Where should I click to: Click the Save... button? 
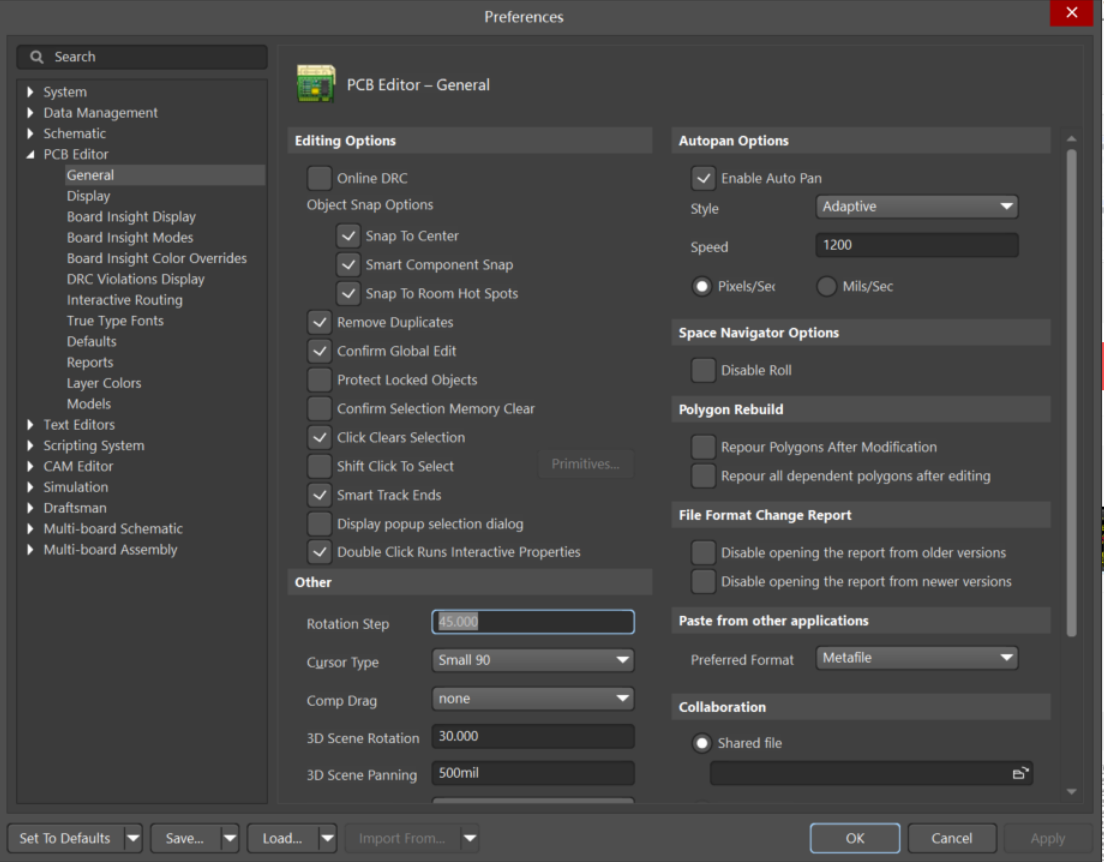185,839
